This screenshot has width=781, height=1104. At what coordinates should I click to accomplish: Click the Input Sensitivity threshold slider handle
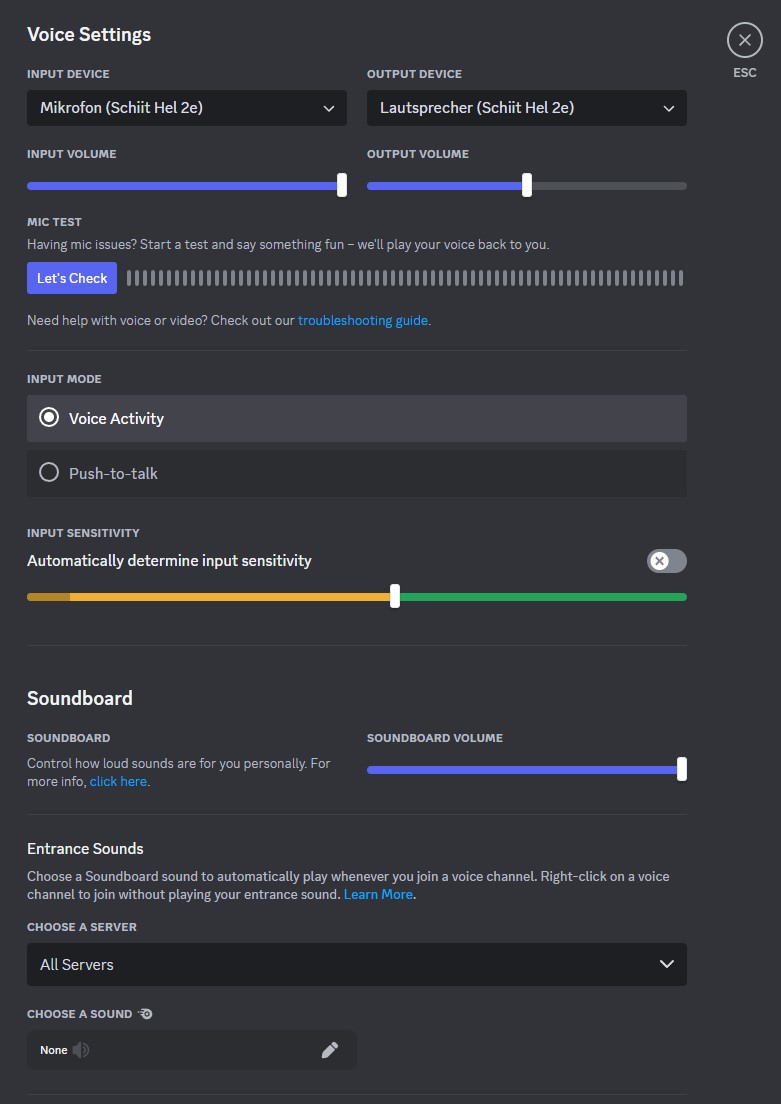(x=395, y=596)
